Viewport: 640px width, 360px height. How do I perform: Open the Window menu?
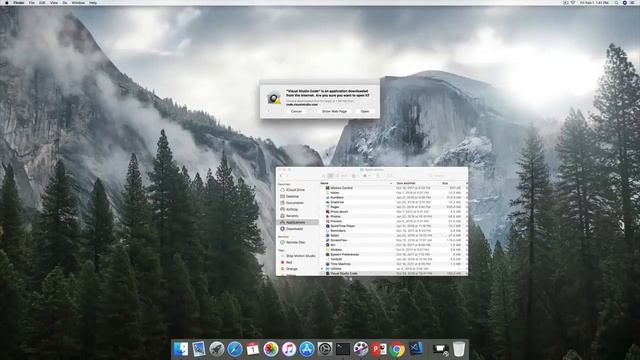point(78,2)
